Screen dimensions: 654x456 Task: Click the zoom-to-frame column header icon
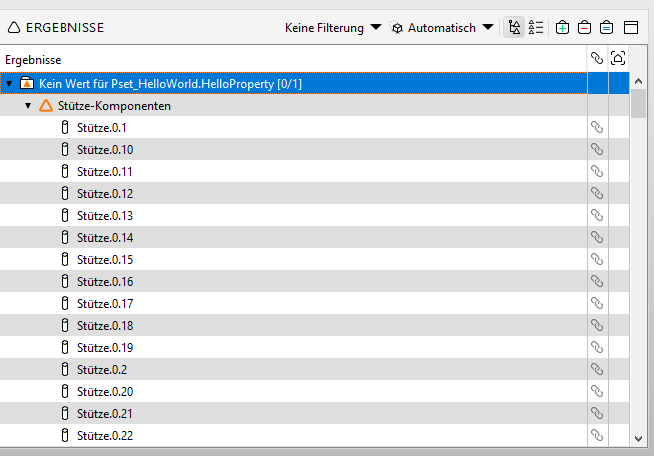(618, 58)
